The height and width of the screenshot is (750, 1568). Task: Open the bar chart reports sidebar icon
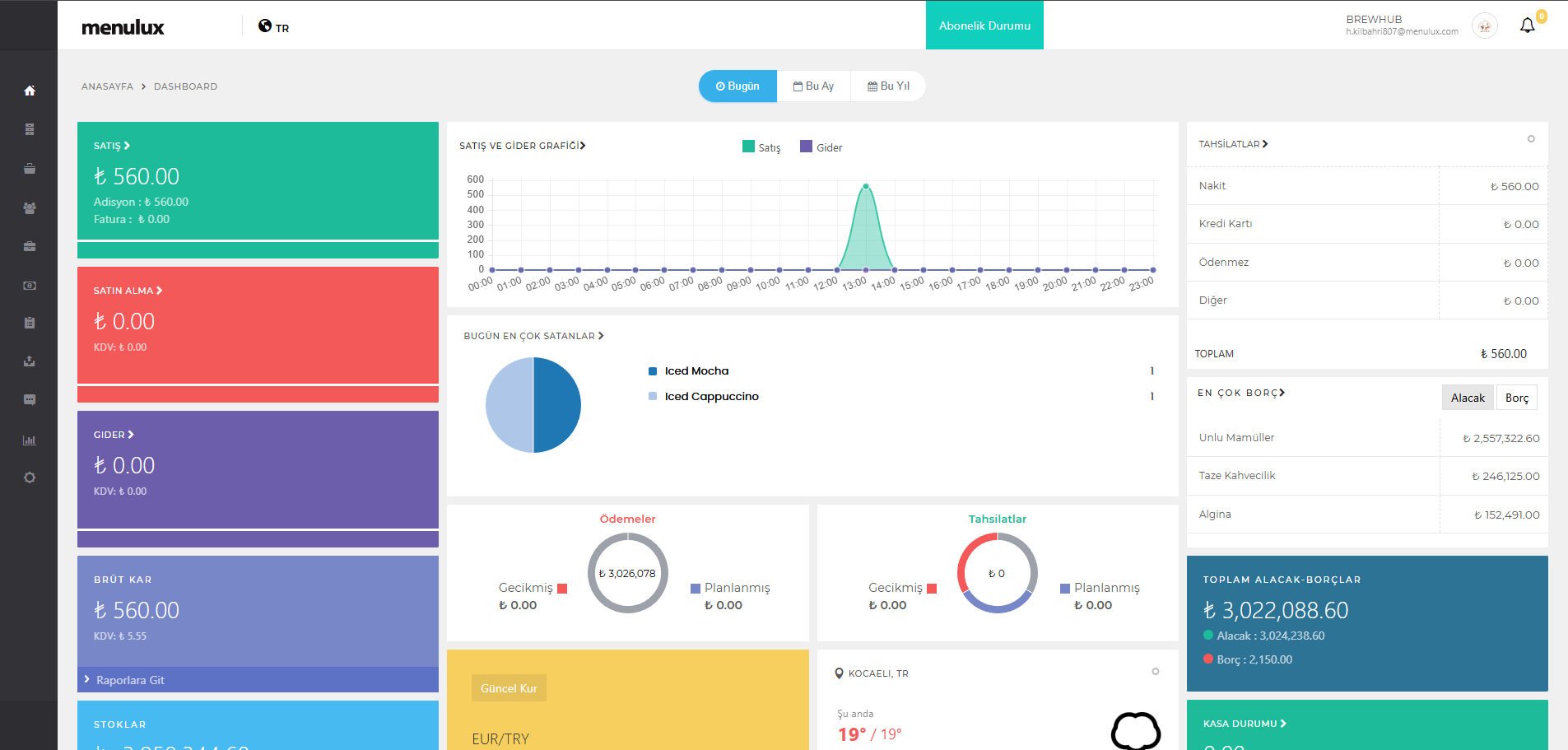[30, 440]
